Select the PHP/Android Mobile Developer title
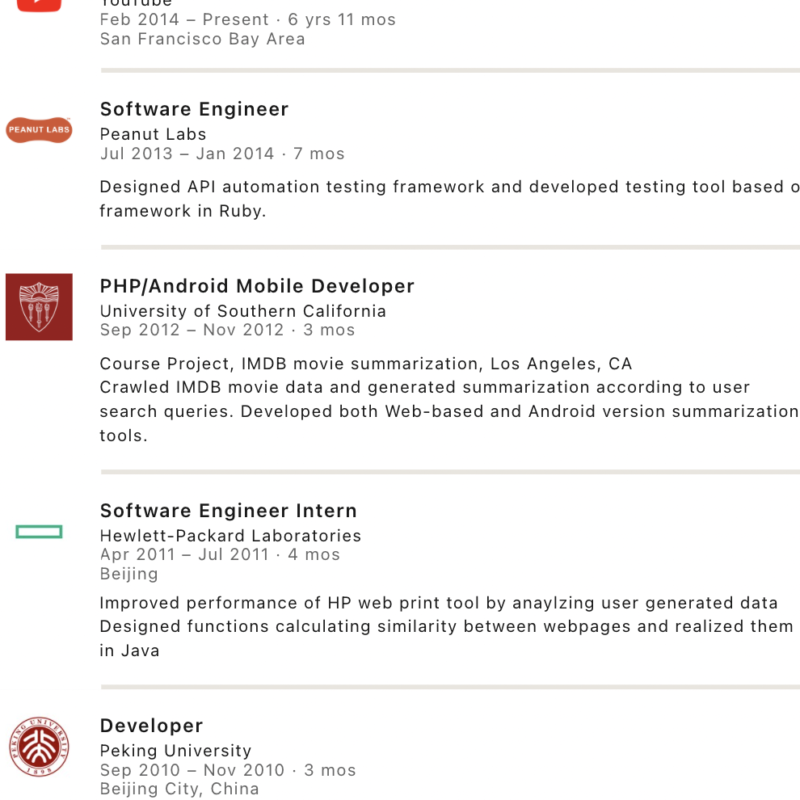The width and height of the screenshot is (800, 800). tap(257, 287)
